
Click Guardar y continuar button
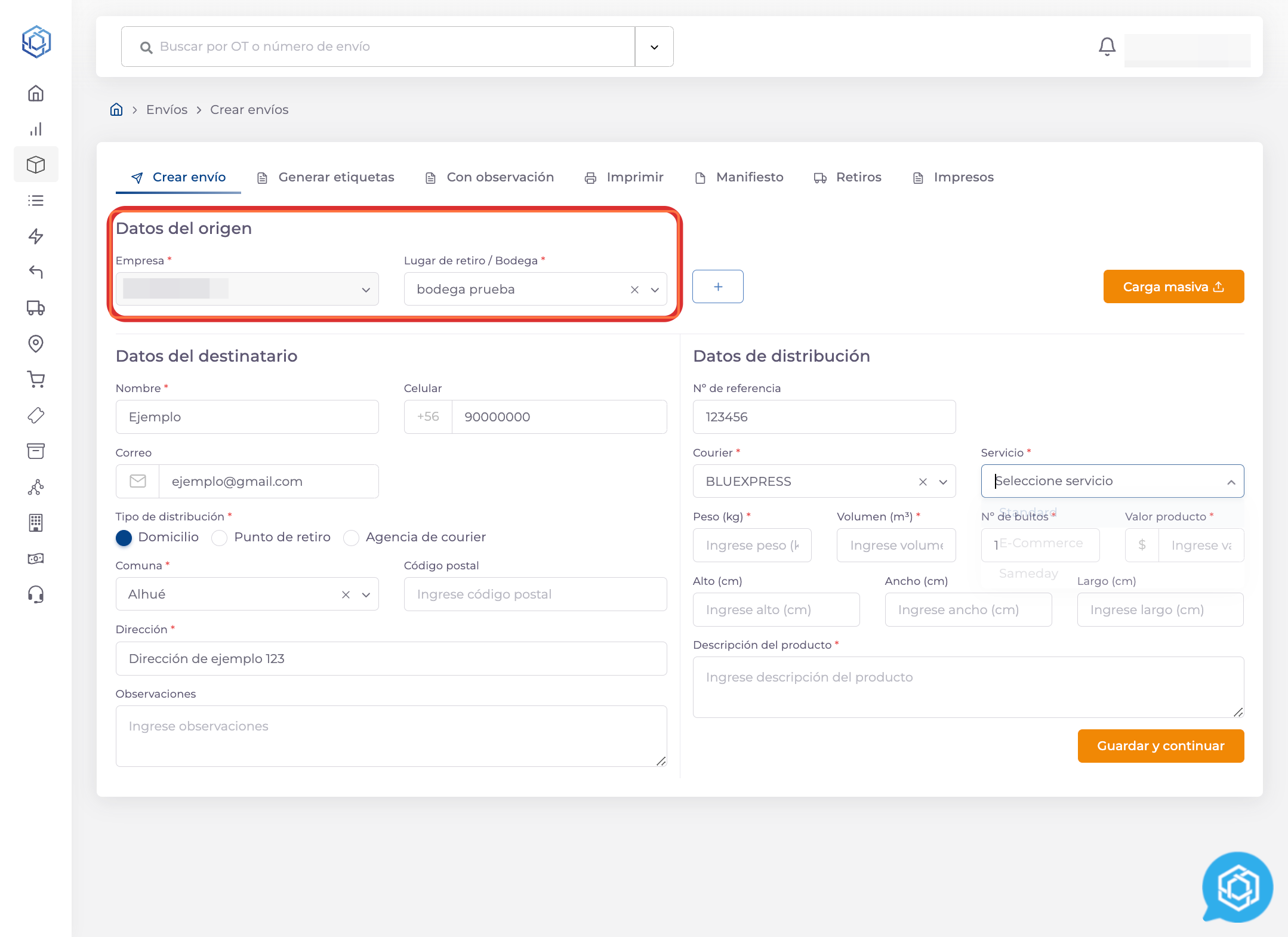coord(1160,745)
